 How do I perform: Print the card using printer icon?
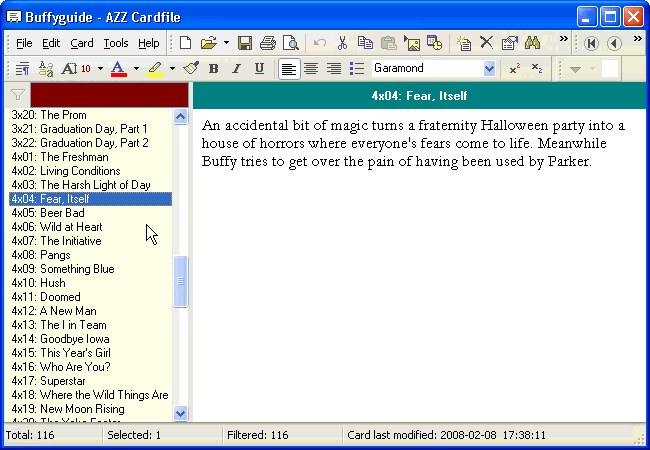268,43
